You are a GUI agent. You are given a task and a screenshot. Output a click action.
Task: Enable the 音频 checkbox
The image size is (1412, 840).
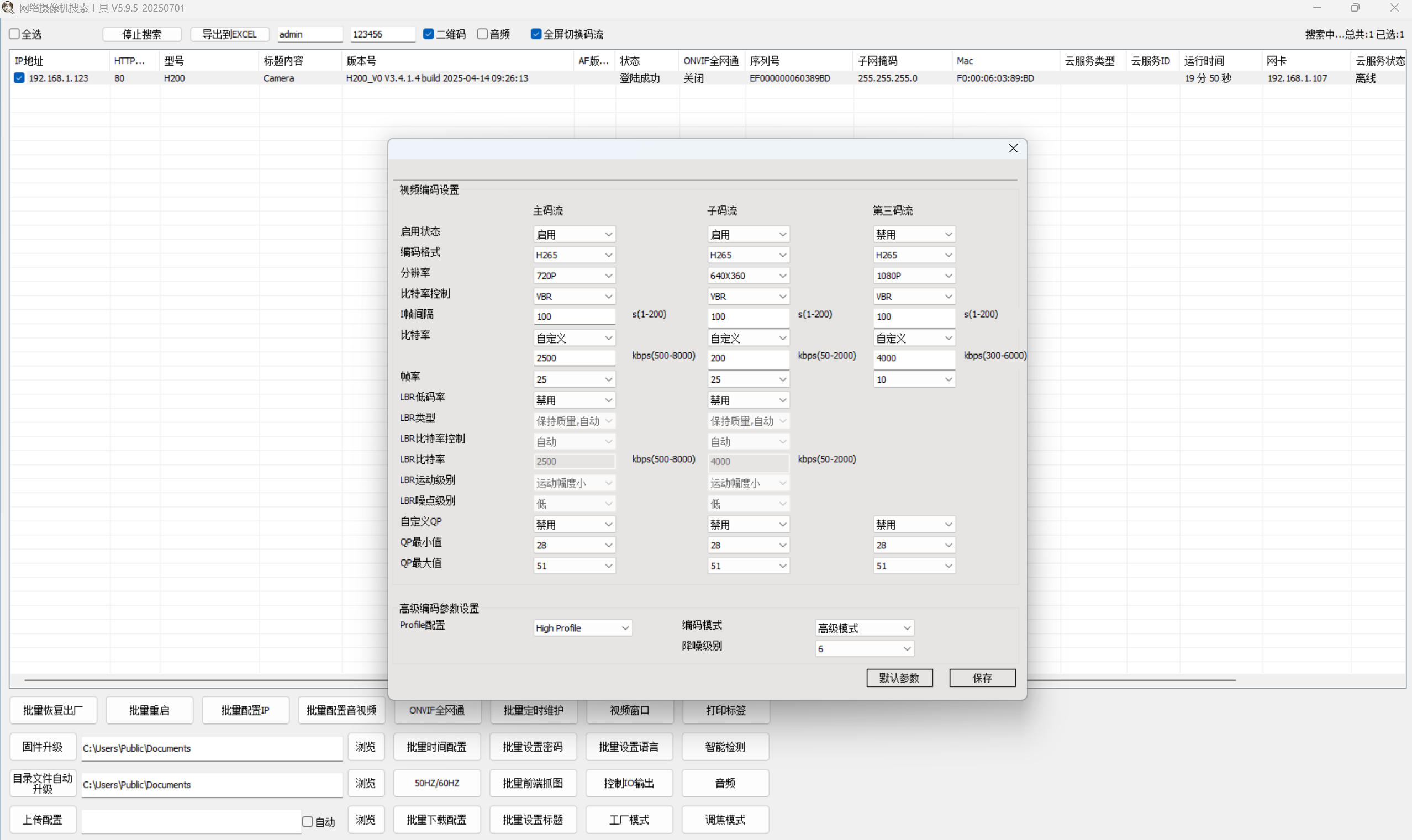click(x=482, y=34)
